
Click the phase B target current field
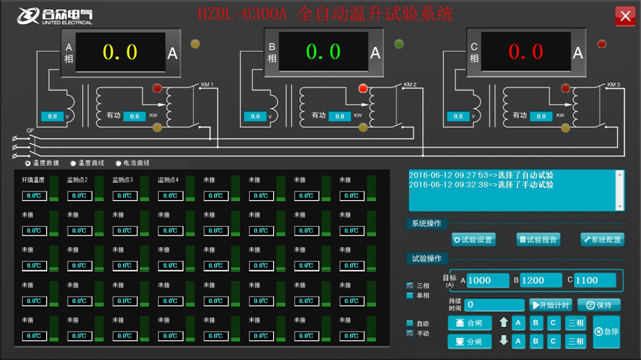click(541, 280)
